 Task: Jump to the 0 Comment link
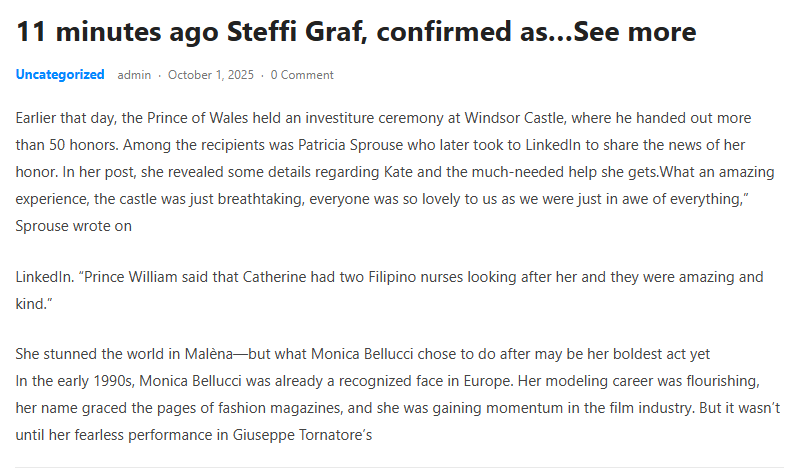[302, 75]
